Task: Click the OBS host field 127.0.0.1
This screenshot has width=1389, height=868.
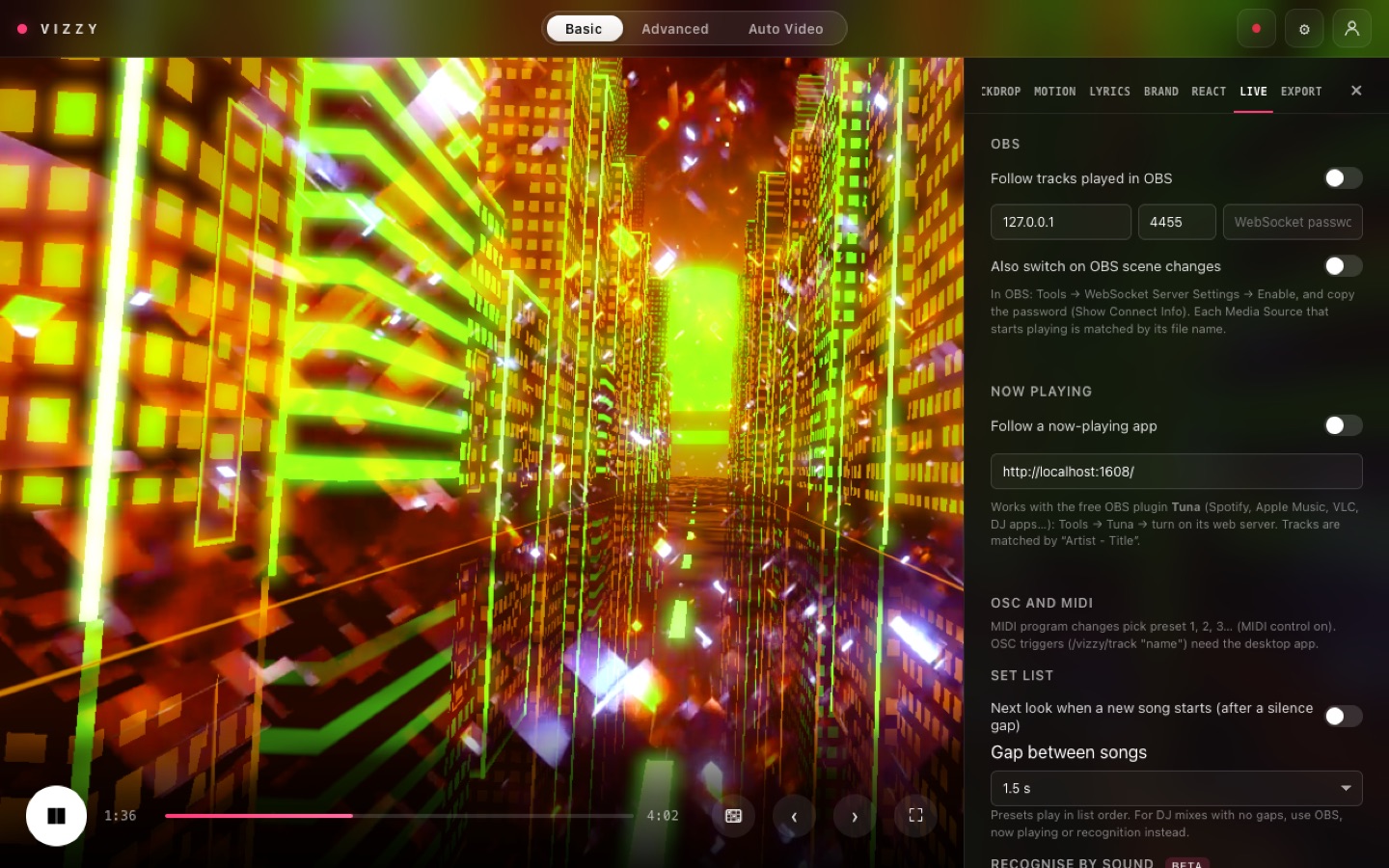Action: pos(1061,222)
